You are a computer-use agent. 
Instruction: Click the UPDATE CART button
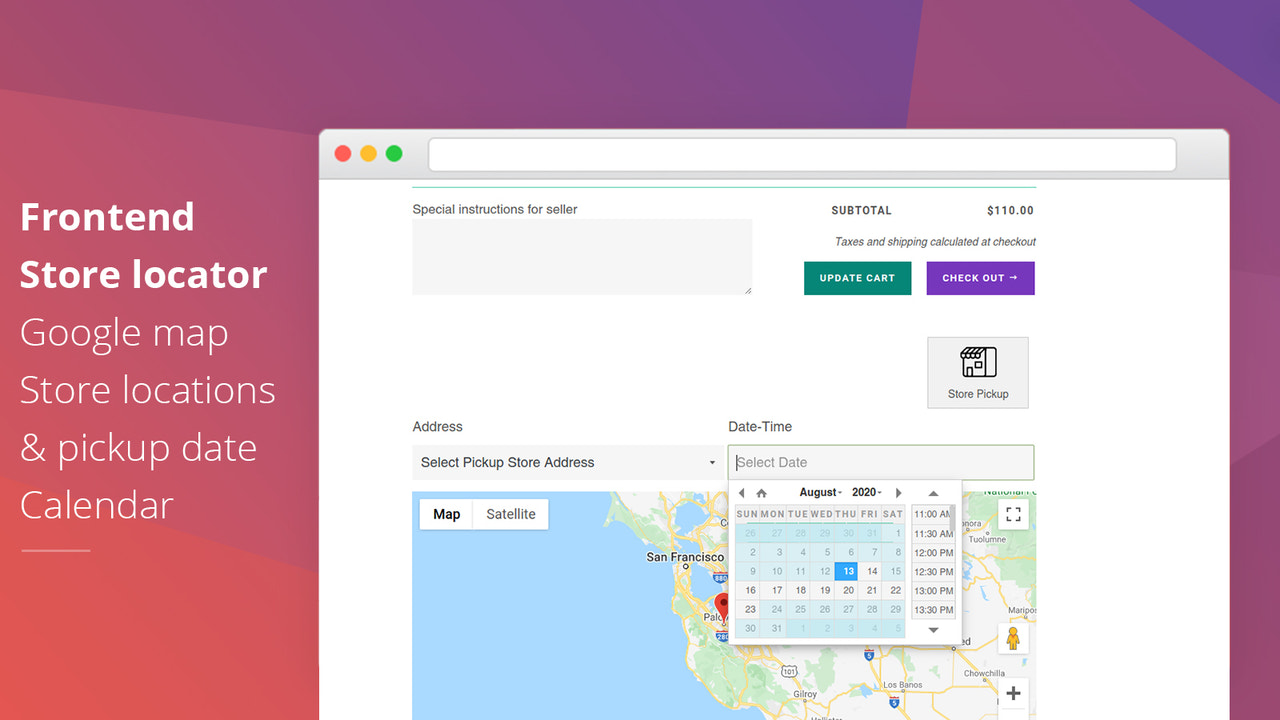coord(857,278)
